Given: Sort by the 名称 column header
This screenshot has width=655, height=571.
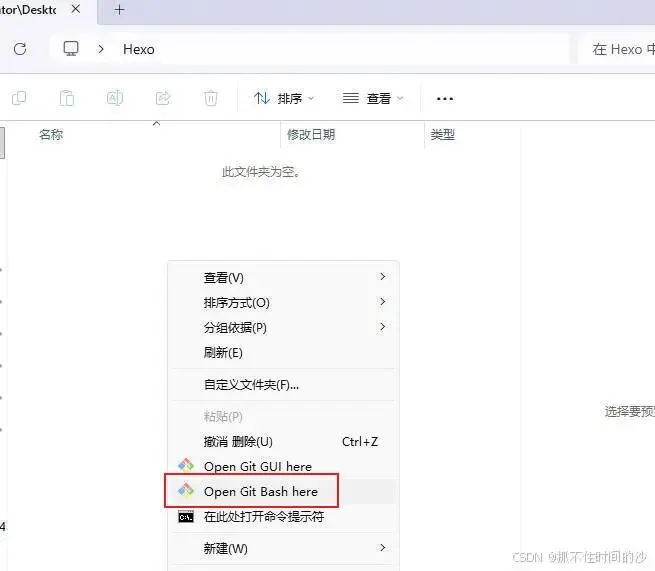Looking at the screenshot, I should [51, 135].
